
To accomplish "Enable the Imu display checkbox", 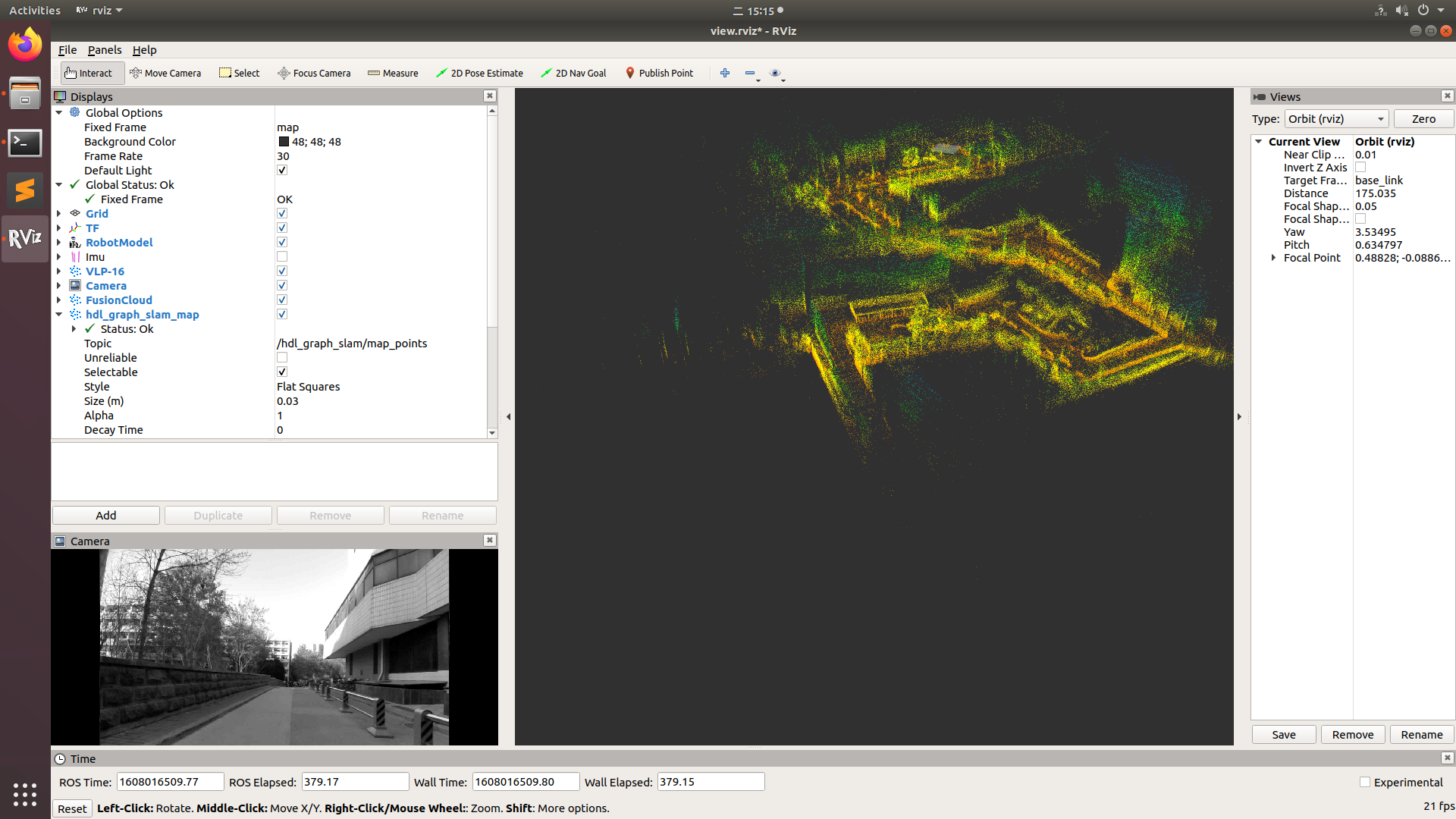I will (282, 256).
